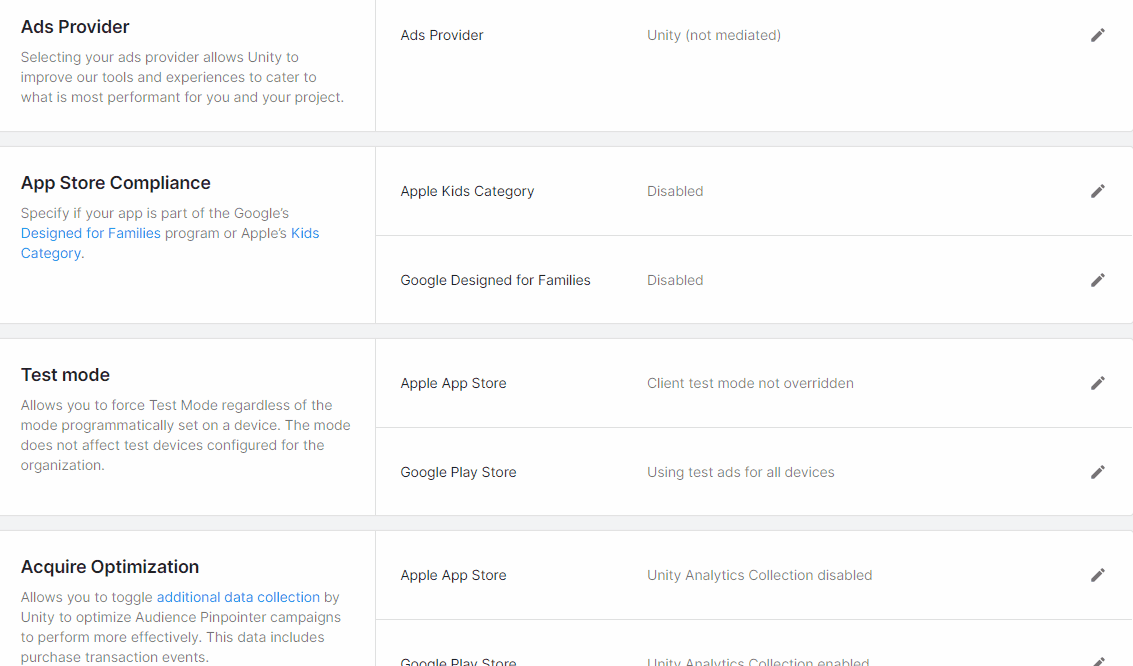Click the App Store Compliance heading
Viewport: 1133px width, 666px height.
[x=116, y=183]
